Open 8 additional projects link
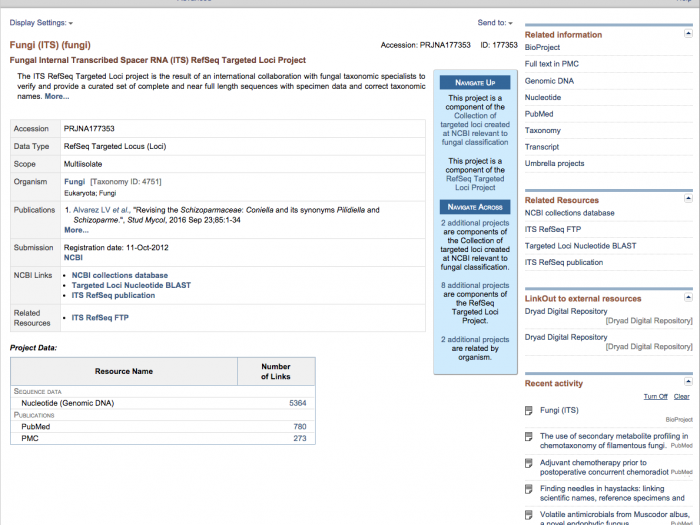This screenshot has height=525, width=700. coord(475,285)
